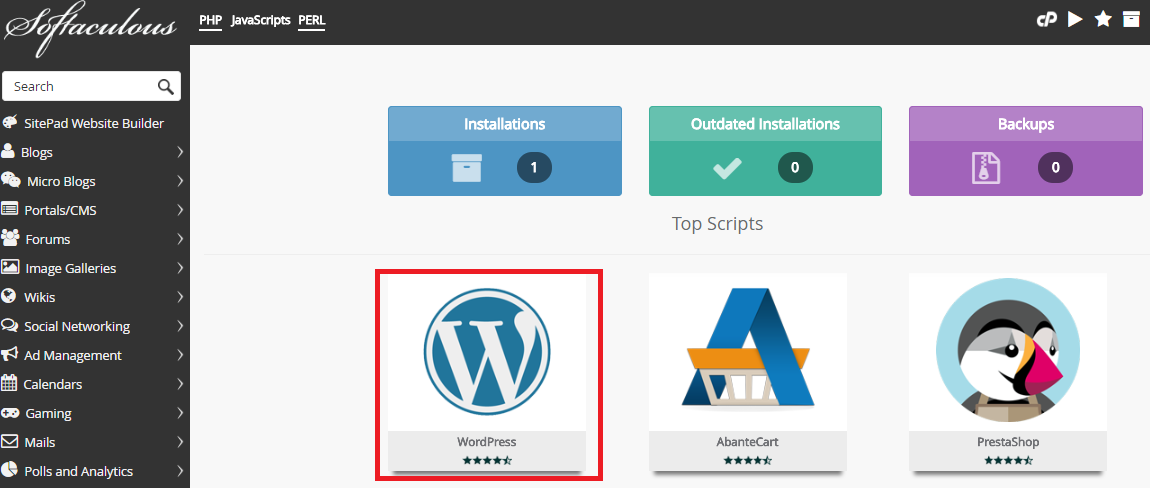1150x488 pixels.
Task: Expand the Micro Blogs chevron
Action: (180, 181)
